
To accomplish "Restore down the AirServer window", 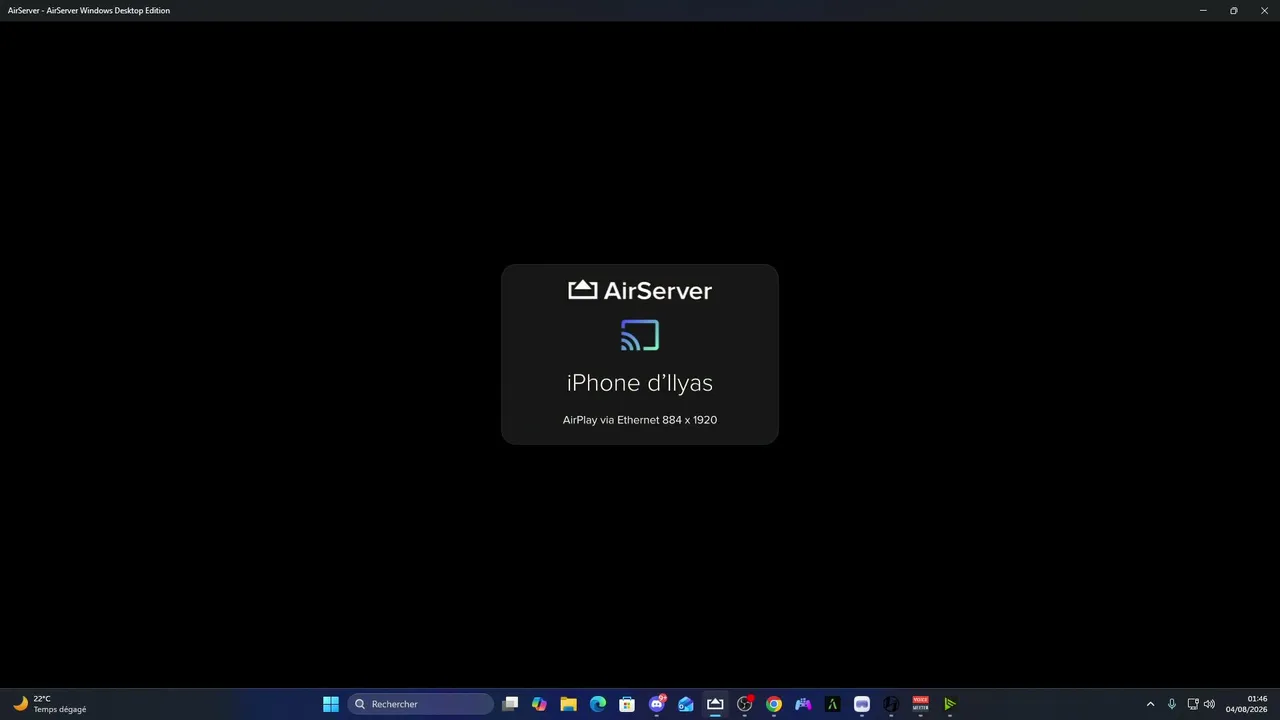I will [1234, 10].
